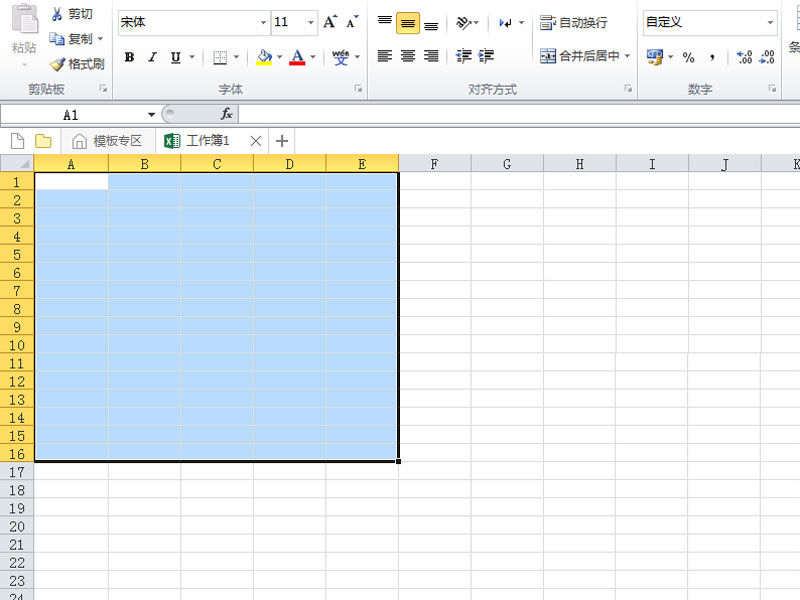Open the fill color dropdown arrow

click(x=280, y=57)
